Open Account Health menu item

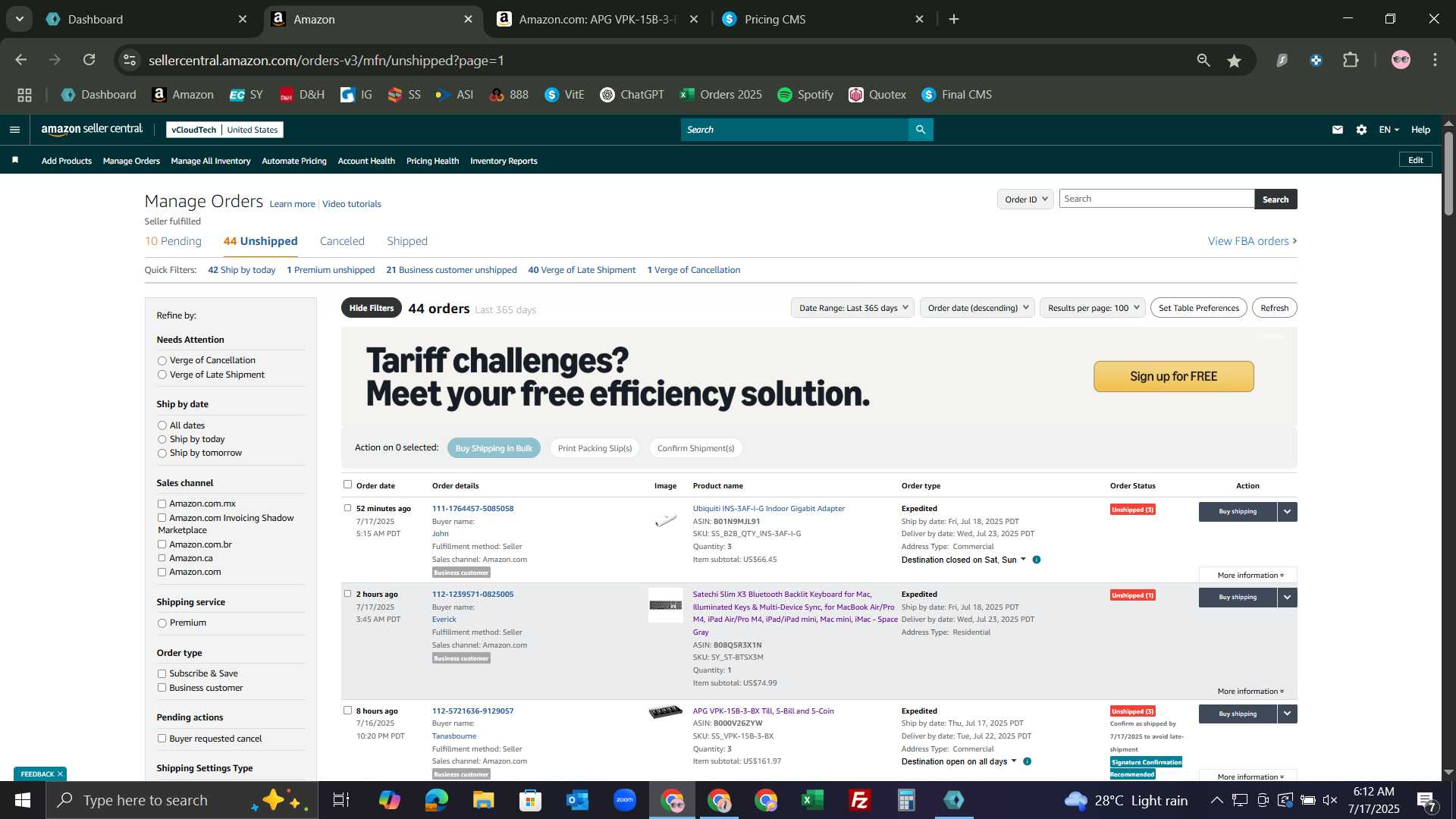[x=366, y=161]
